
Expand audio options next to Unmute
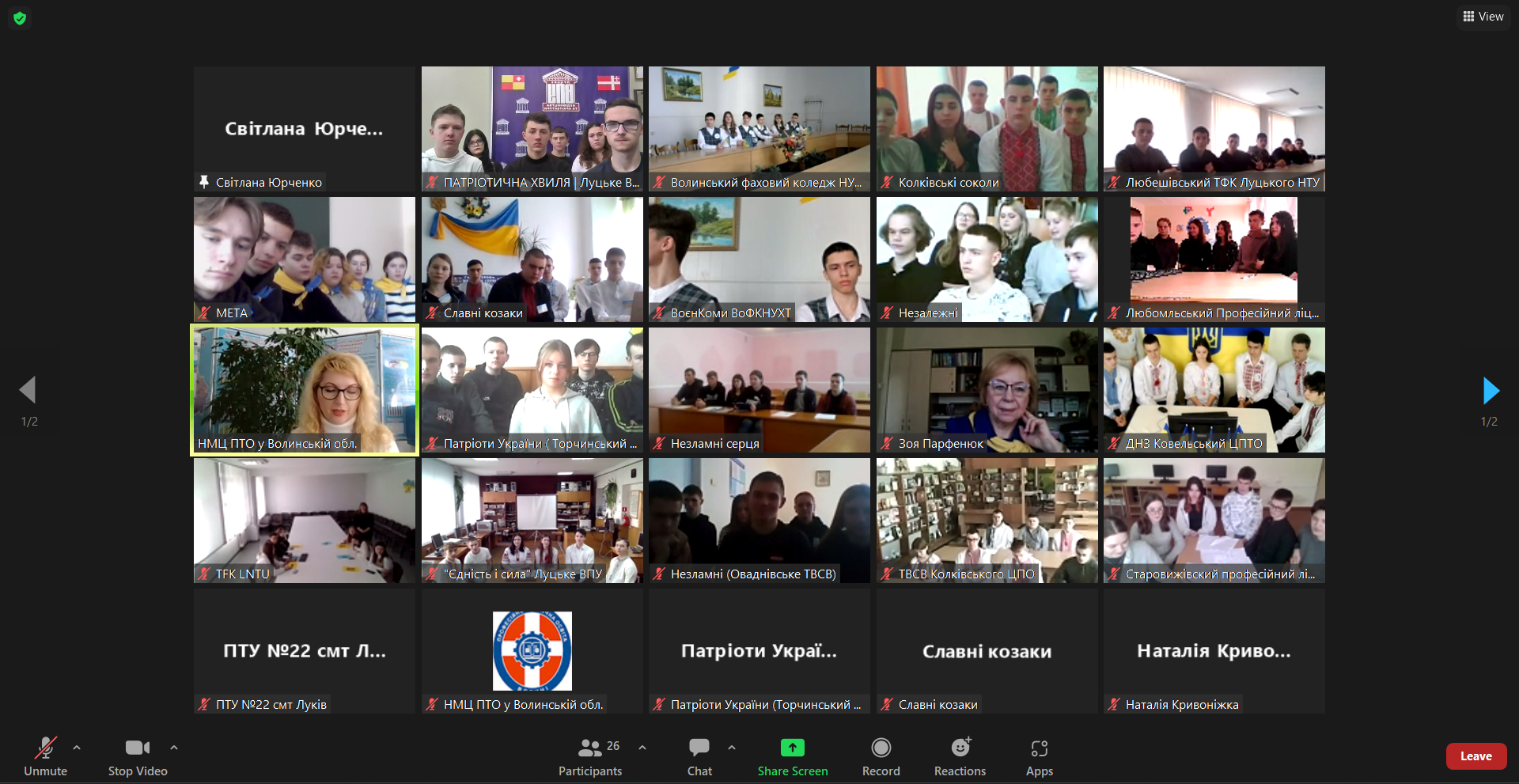coord(77,747)
